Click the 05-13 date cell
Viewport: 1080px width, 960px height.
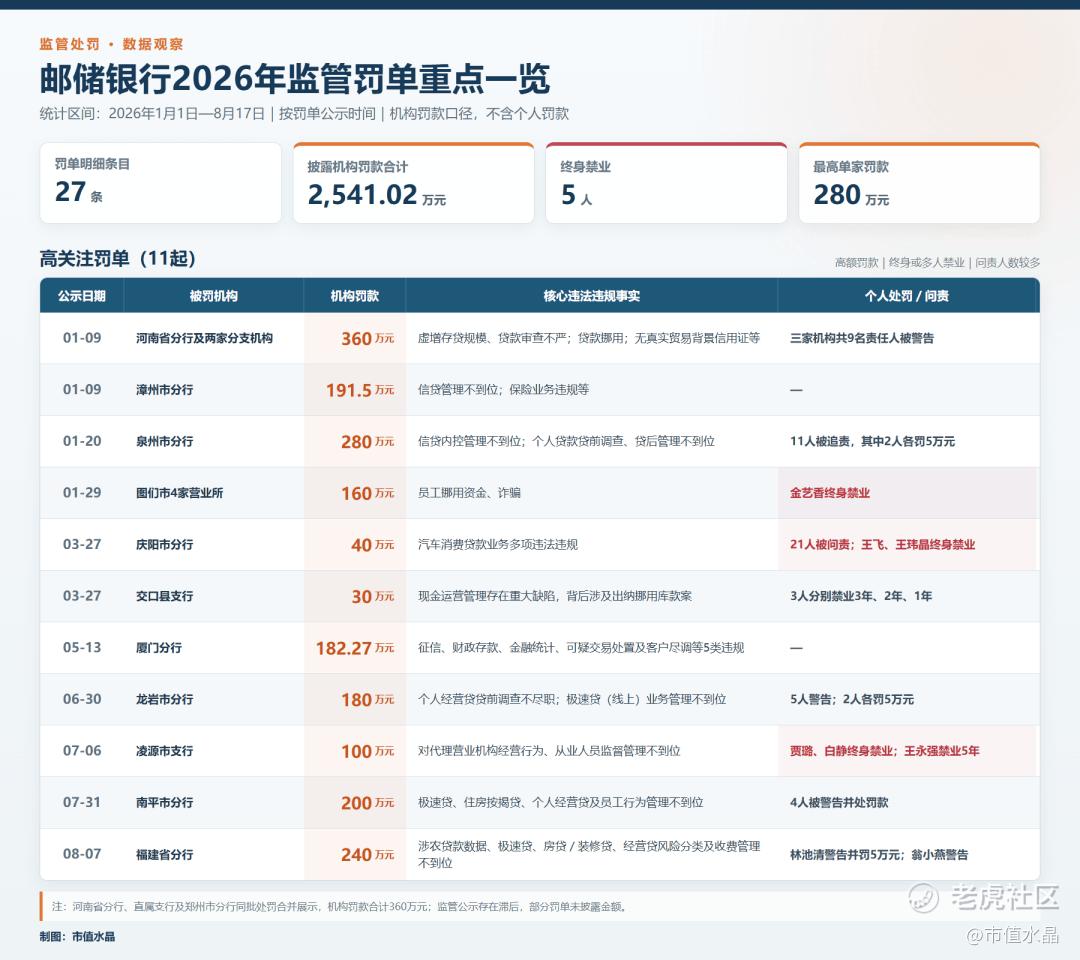tap(82, 647)
